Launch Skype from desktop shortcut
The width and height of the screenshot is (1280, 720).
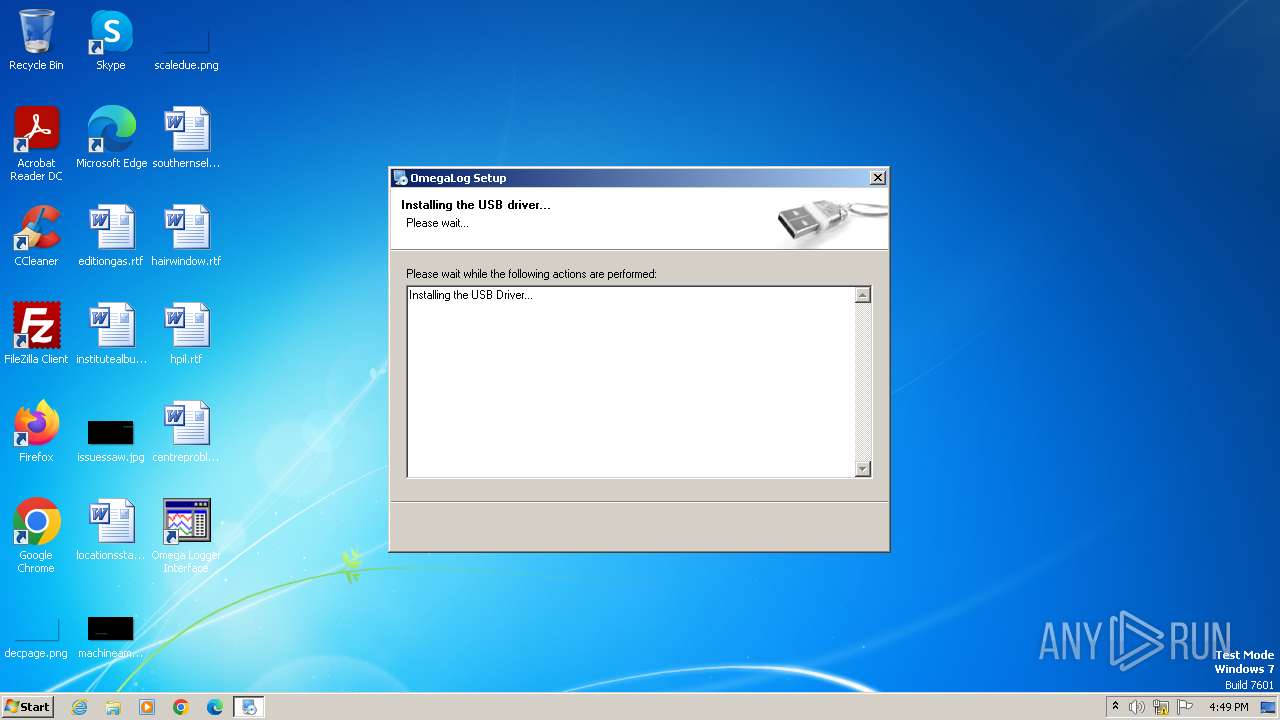111,40
